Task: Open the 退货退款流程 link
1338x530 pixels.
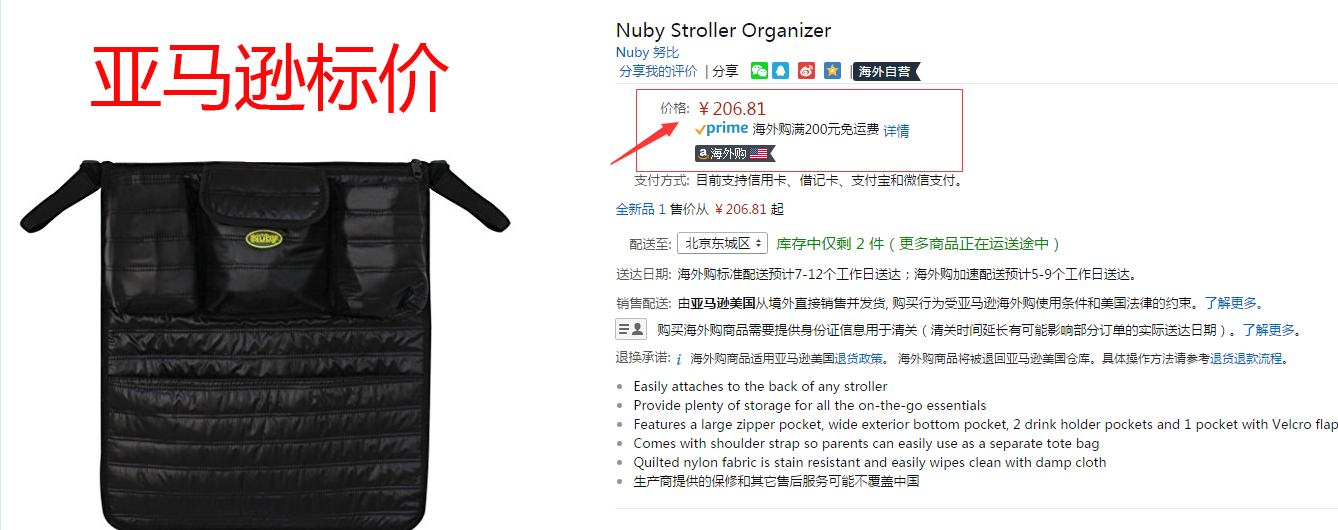Action: (1246, 359)
